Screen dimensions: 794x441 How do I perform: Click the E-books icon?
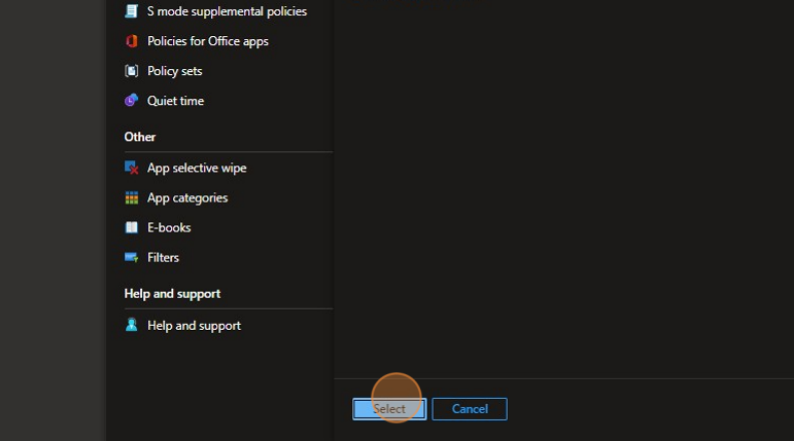pyautogui.click(x=131, y=228)
